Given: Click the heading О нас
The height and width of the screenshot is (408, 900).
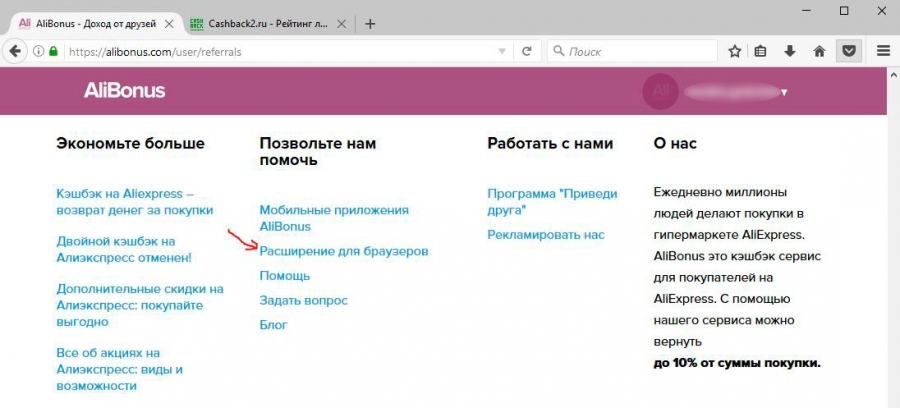Looking at the screenshot, I should 675,143.
